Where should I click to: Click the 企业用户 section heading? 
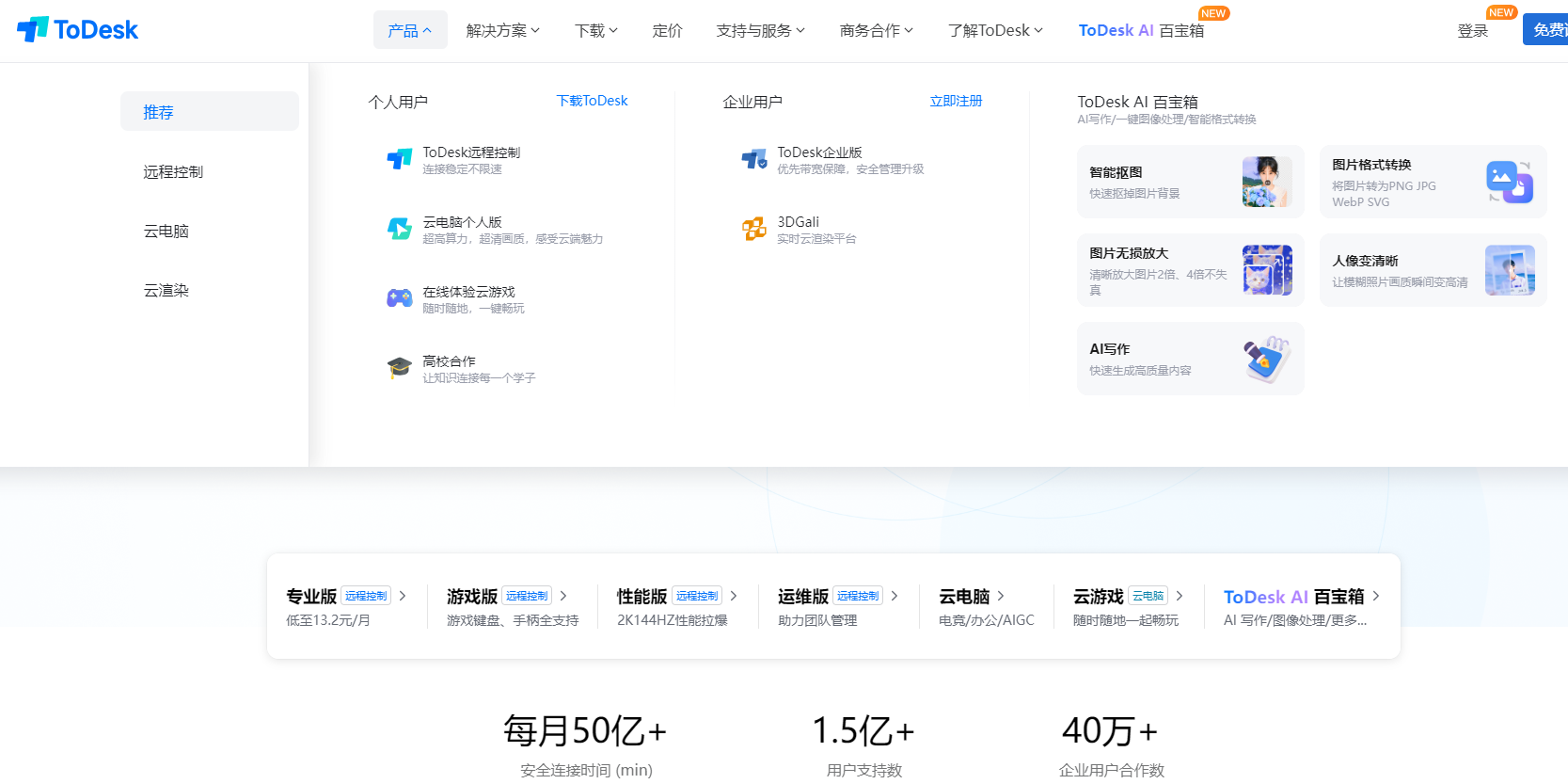pyautogui.click(x=752, y=102)
